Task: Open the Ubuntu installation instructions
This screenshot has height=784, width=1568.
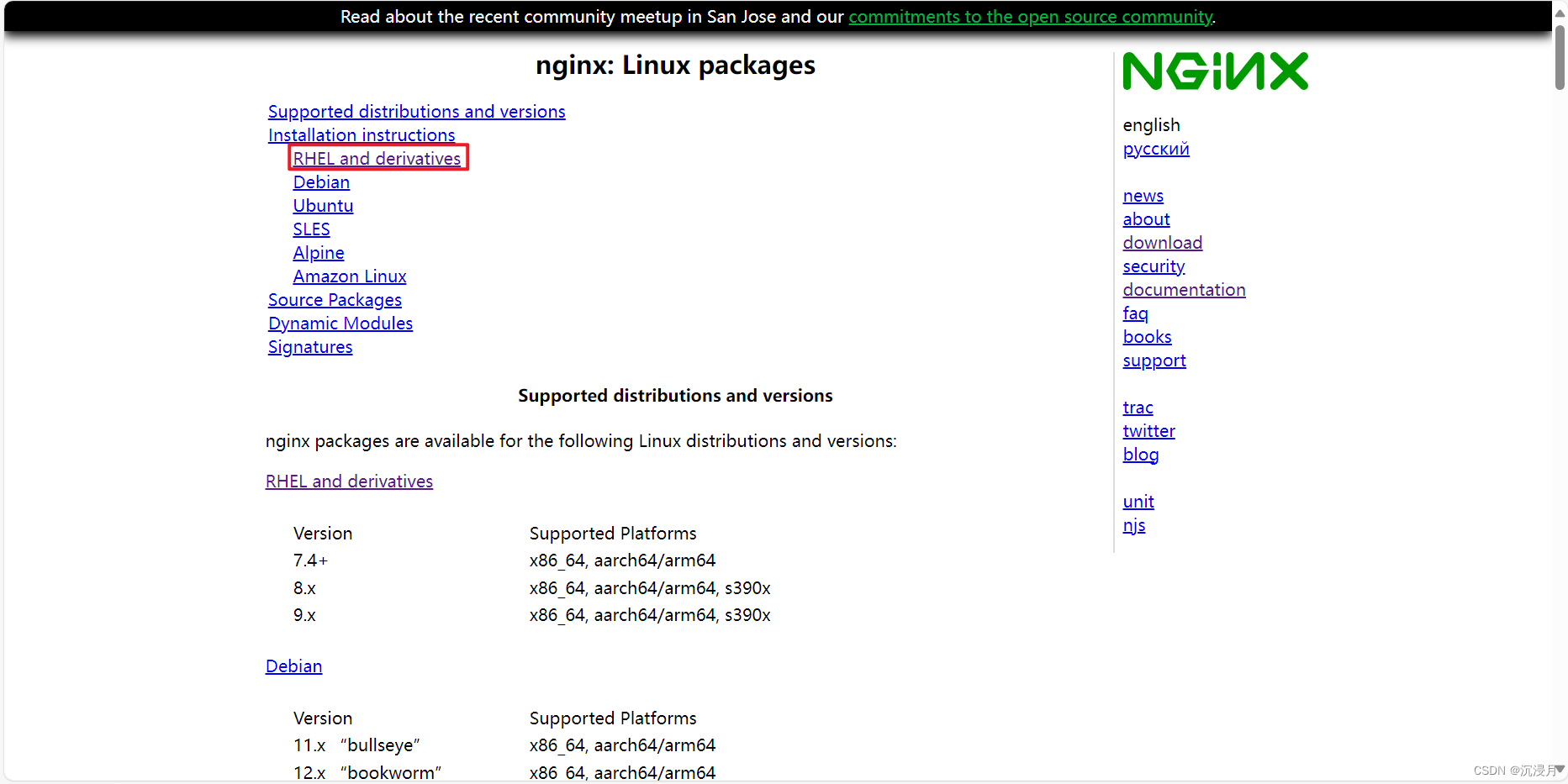Action: coord(323,205)
